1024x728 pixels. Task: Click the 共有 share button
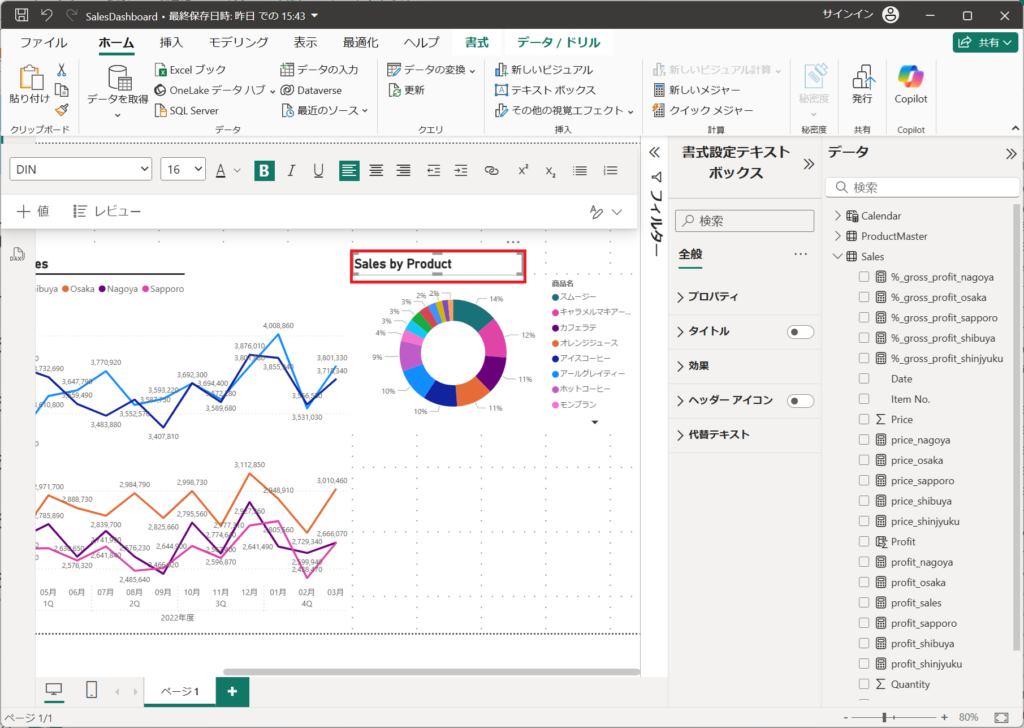(x=985, y=42)
